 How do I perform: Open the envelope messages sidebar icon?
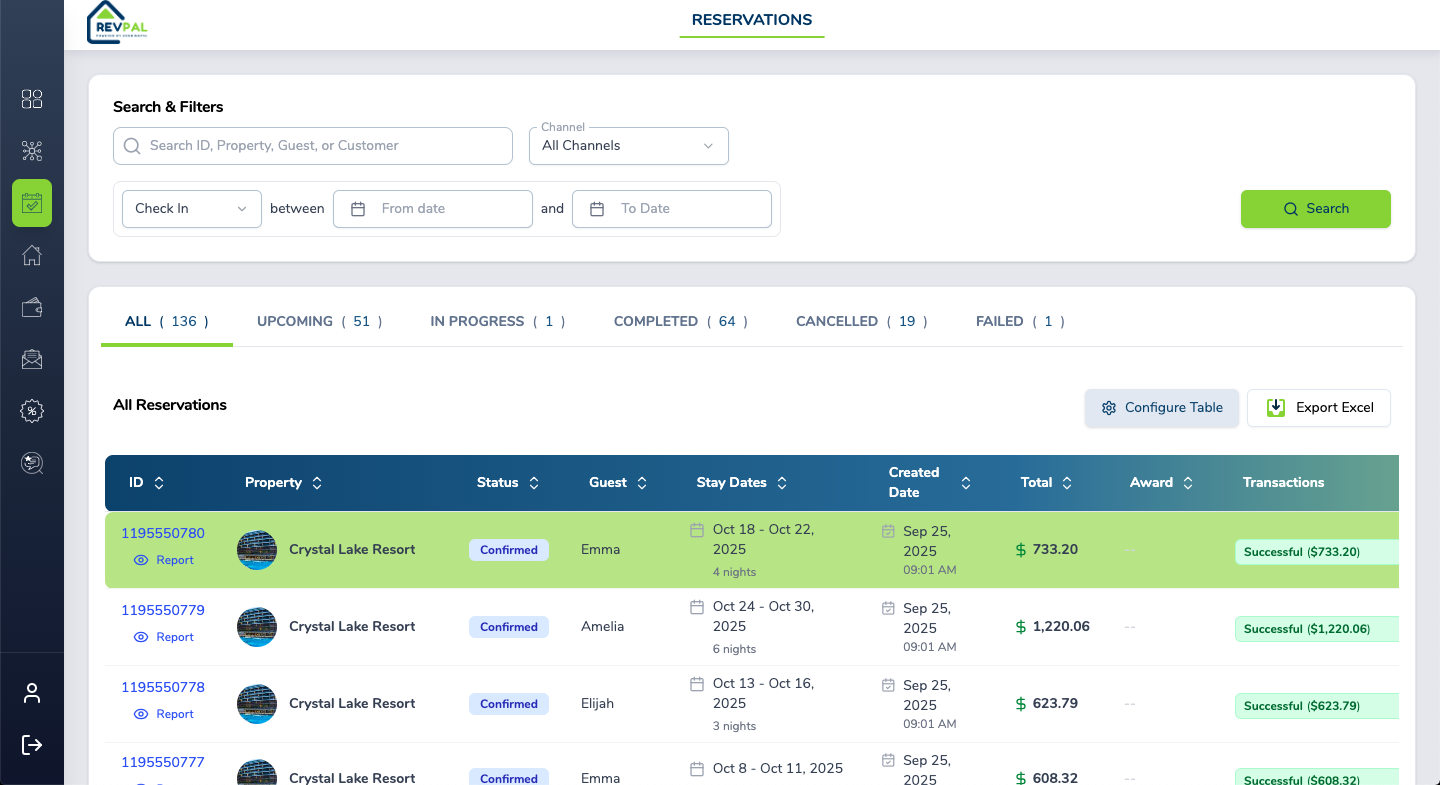(32, 359)
